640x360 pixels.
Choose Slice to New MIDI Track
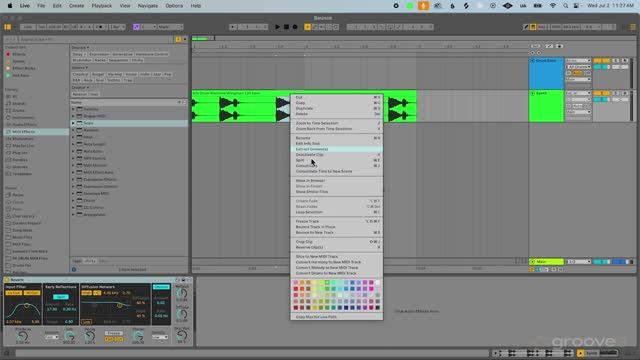337,257
